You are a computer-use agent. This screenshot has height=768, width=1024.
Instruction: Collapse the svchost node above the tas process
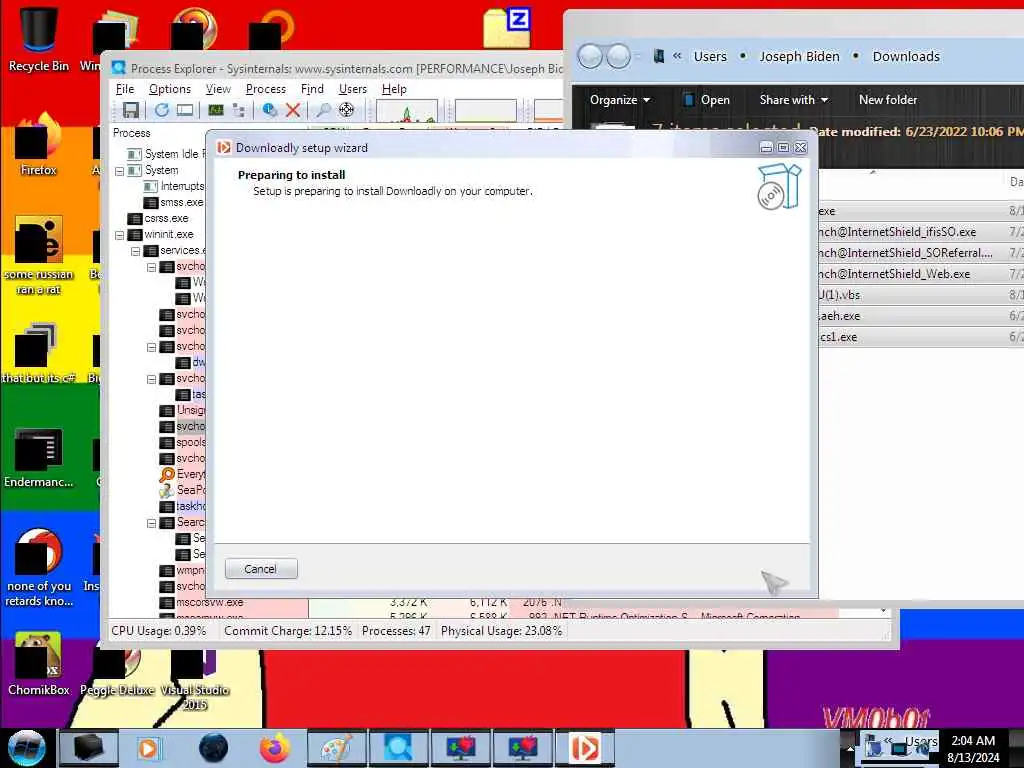[x=152, y=379]
